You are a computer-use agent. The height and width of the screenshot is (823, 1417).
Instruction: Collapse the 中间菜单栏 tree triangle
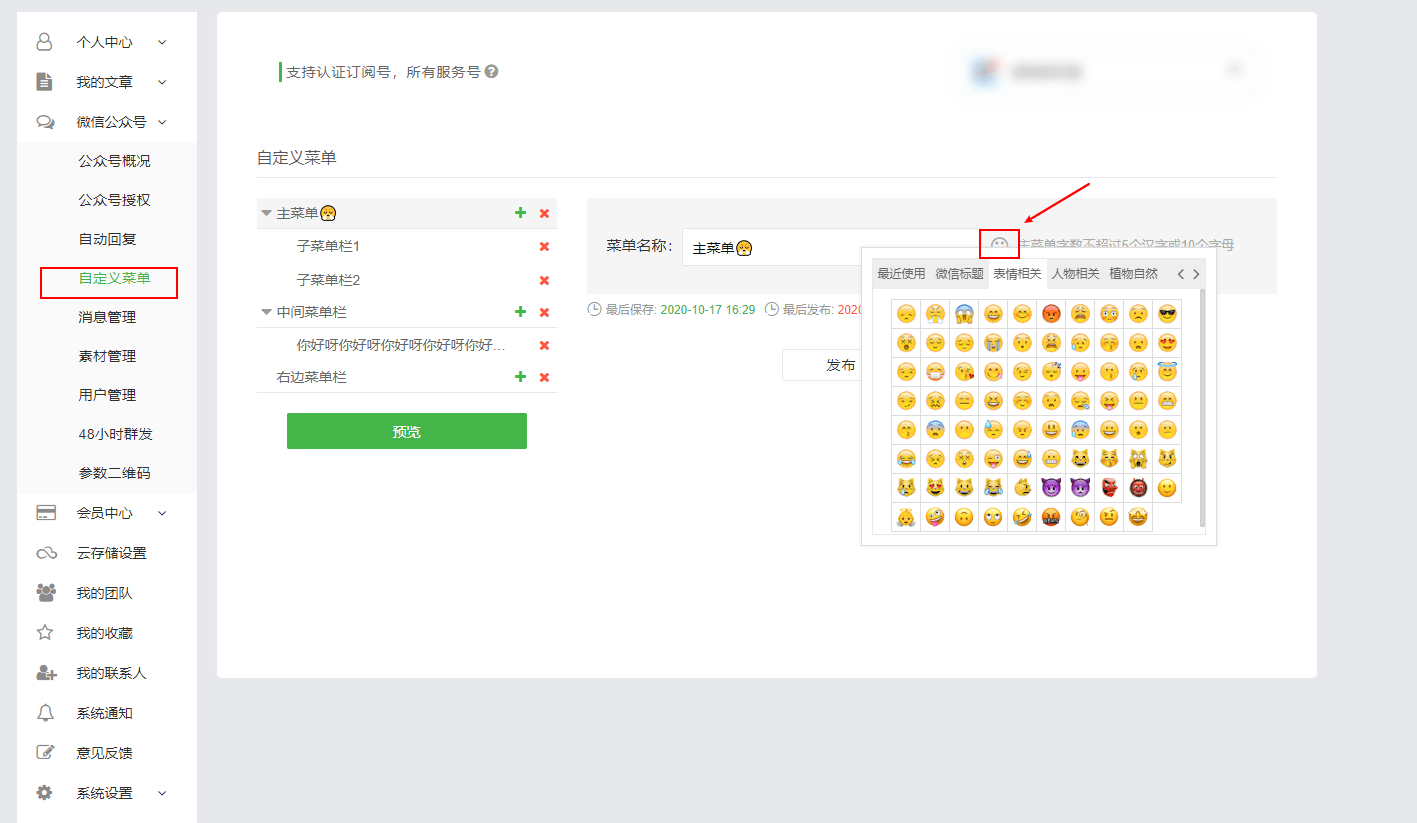click(x=266, y=312)
